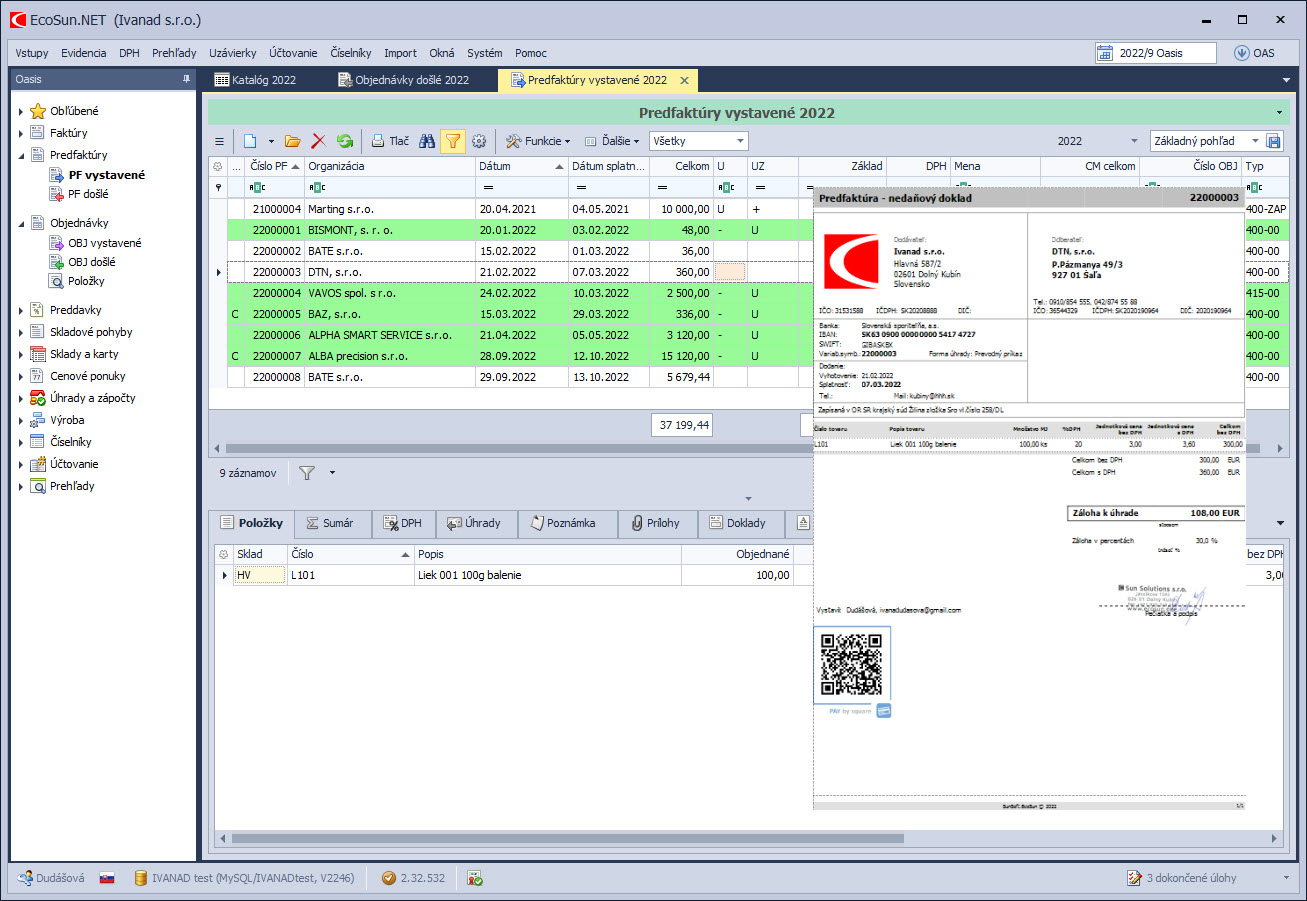Viewport: 1307px width, 901px height.
Task: Expand the Faktúry tree node
Action: (21, 133)
